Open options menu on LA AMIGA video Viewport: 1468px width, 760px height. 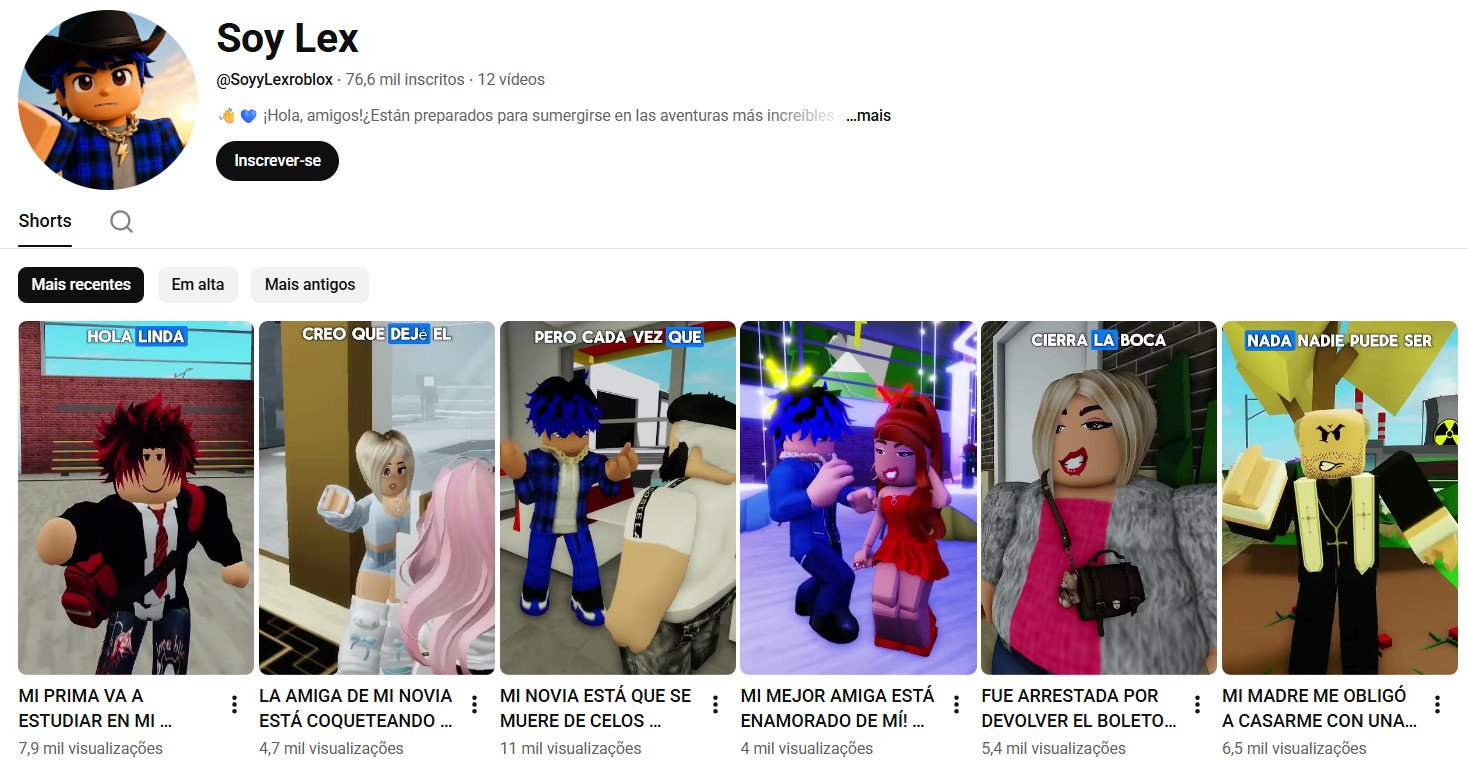[x=473, y=704]
